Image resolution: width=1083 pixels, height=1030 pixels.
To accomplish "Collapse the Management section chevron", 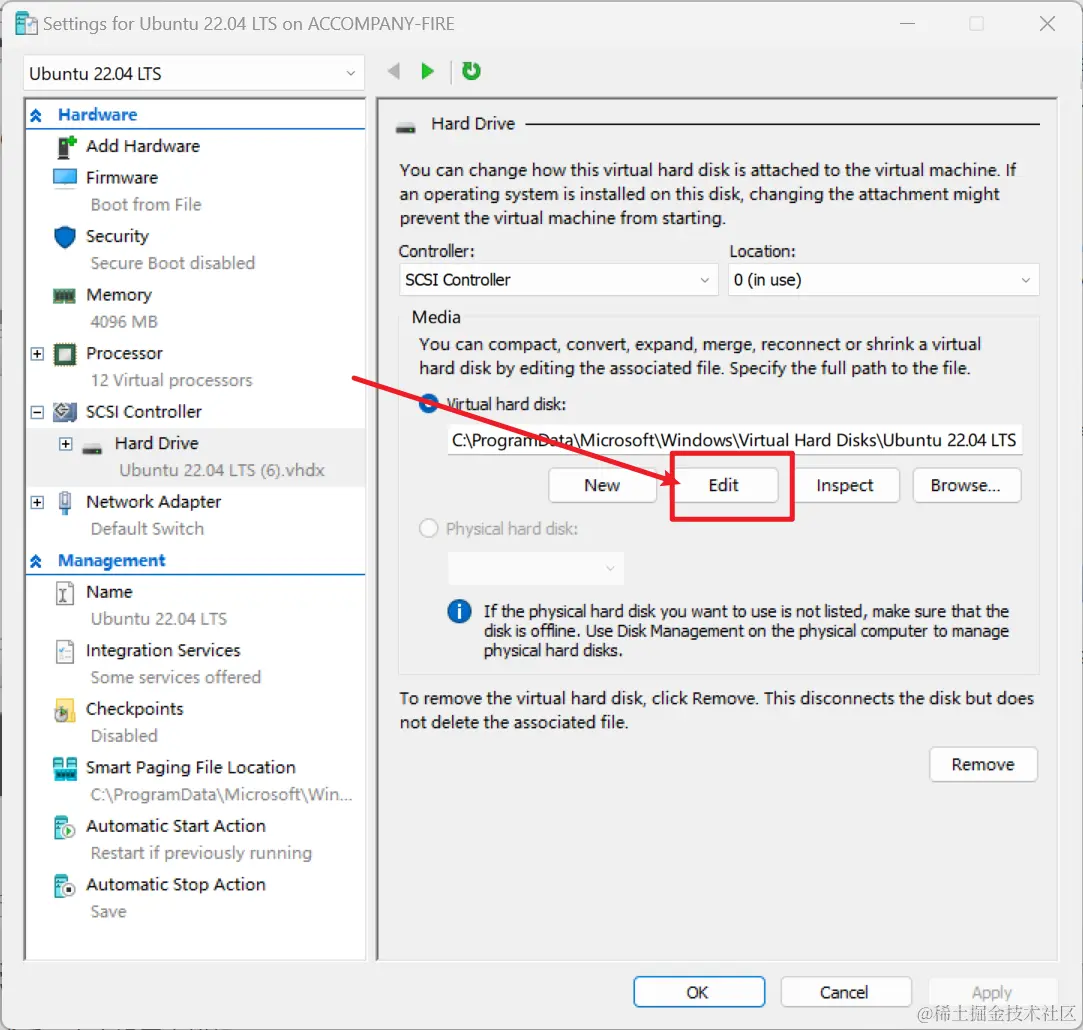I will 36,561.
